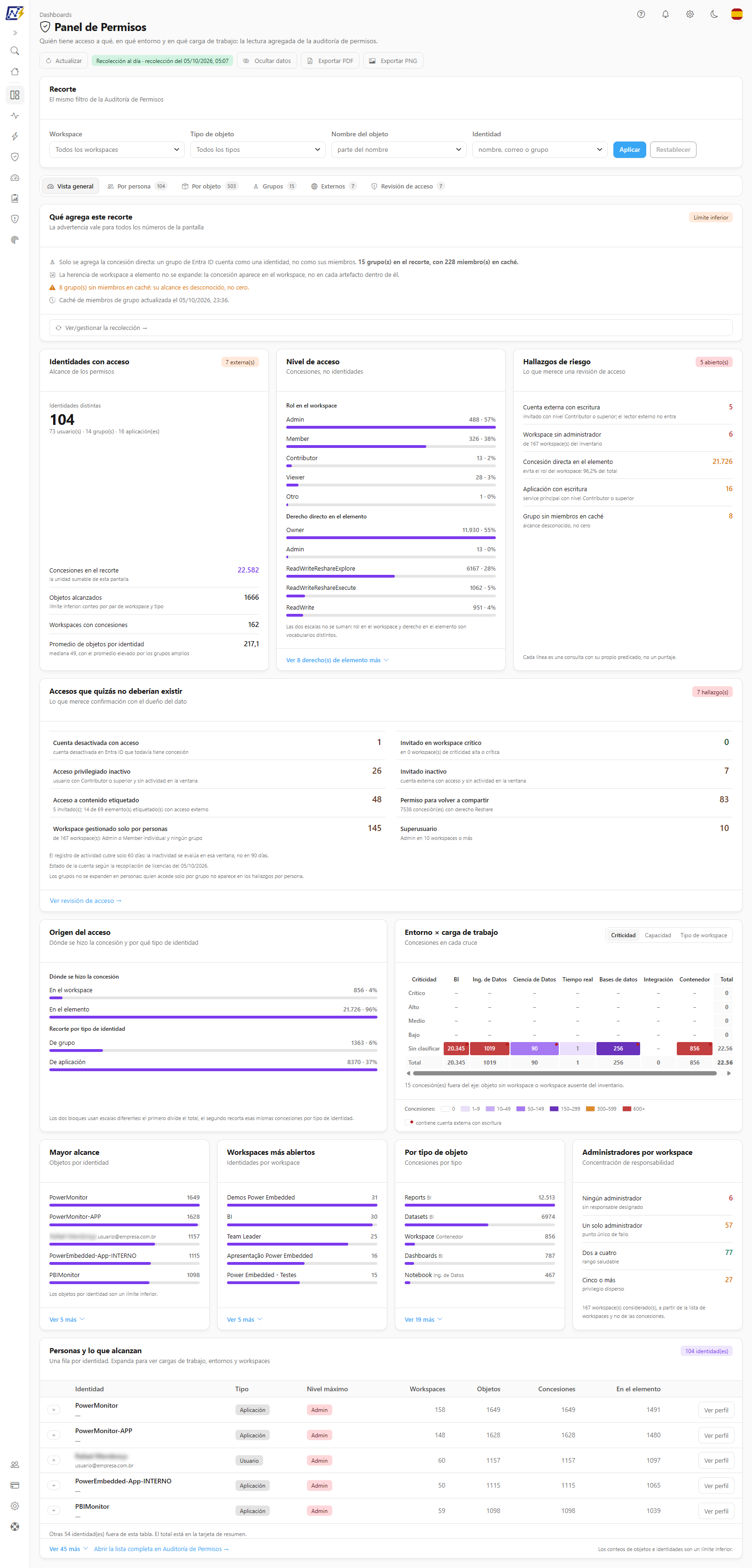Expand the PowerMonitor-APP table row
The width and height of the screenshot is (752, 1568).
pos(54,1435)
